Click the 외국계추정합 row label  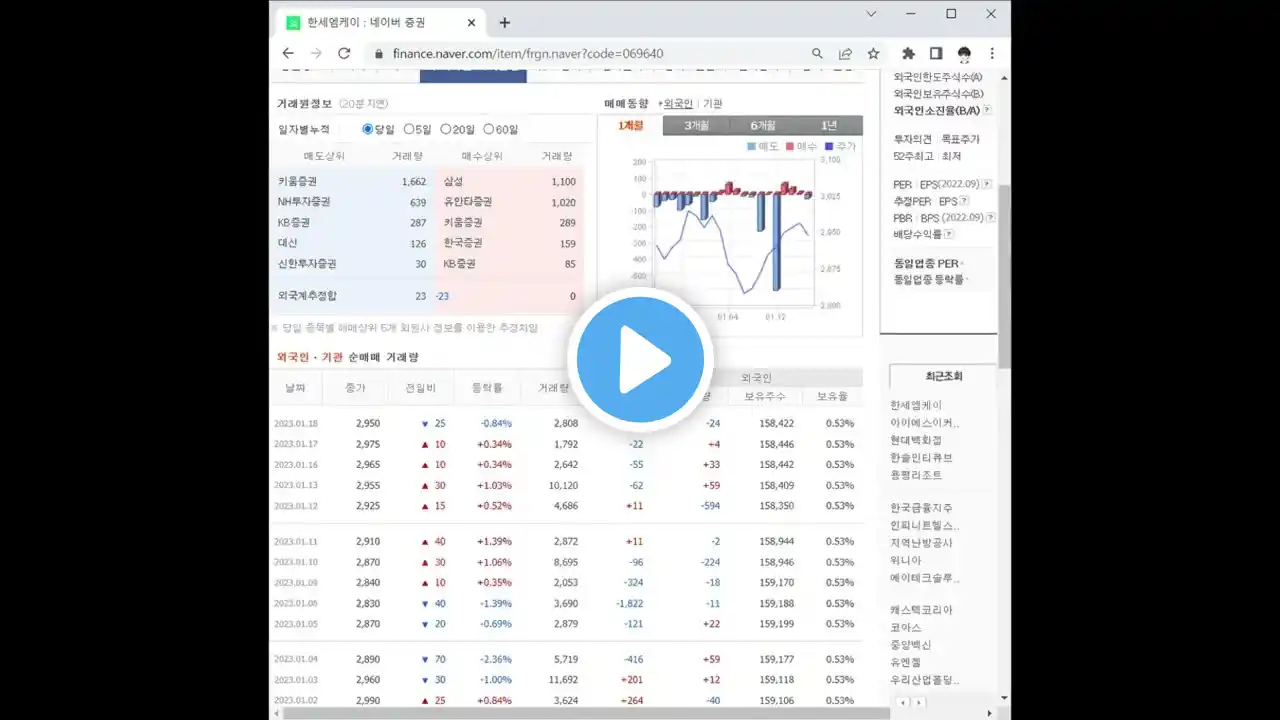pyautogui.click(x=307, y=296)
